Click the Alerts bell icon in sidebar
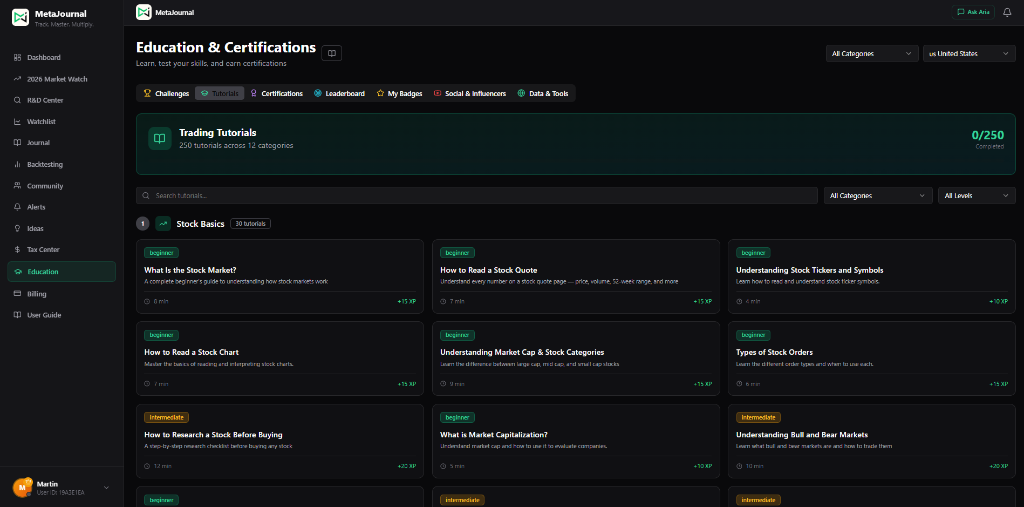 pos(18,207)
